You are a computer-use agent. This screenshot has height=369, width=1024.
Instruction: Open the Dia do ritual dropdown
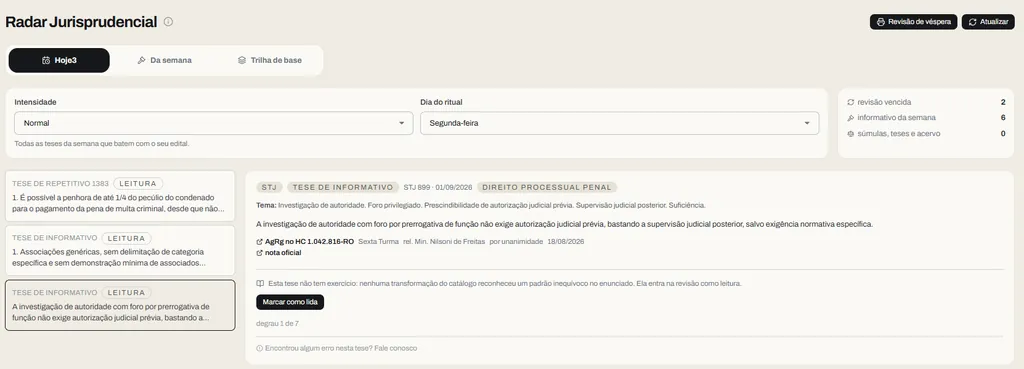tap(619, 123)
